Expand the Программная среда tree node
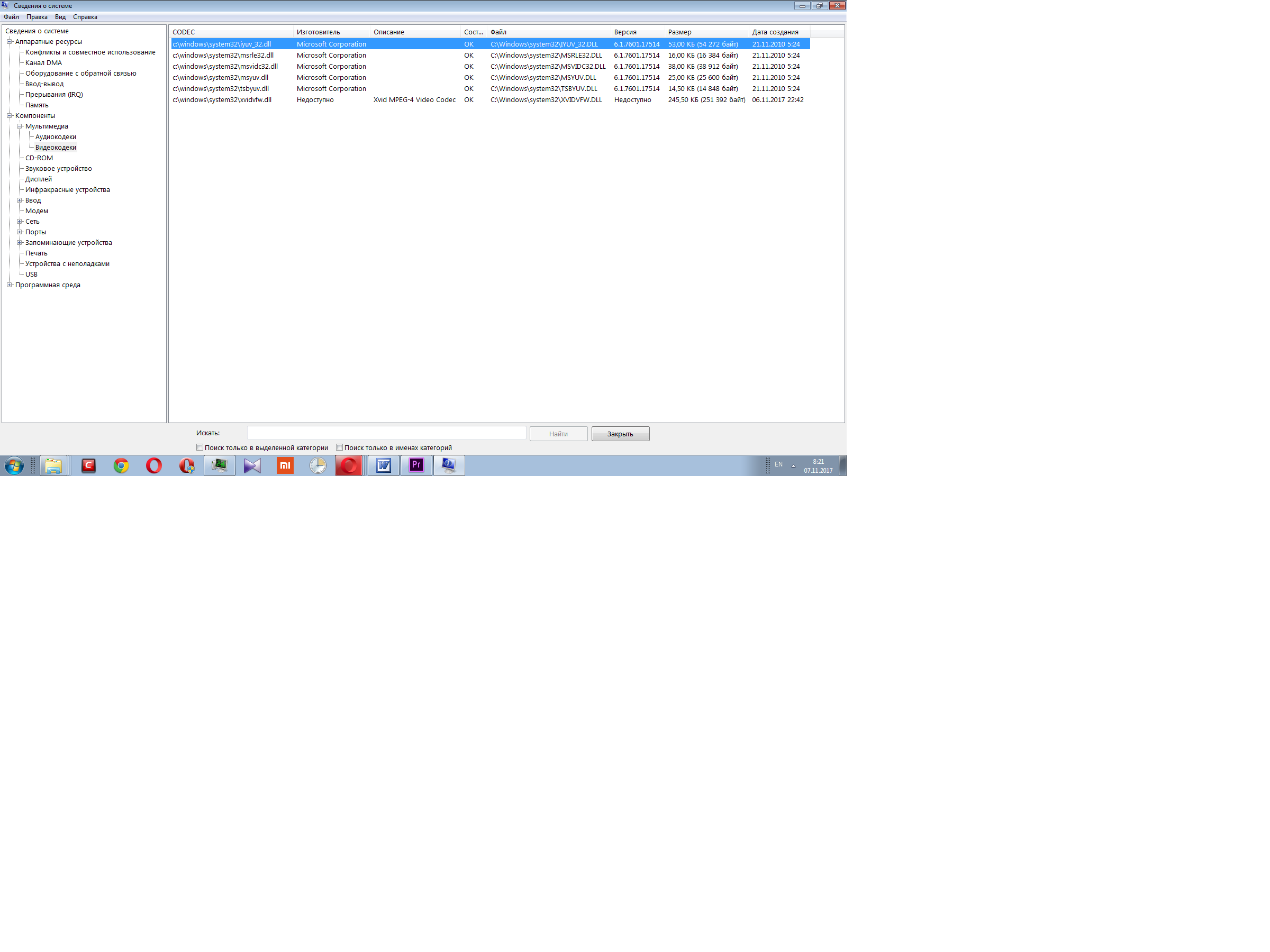The width and height of the screenshot is (1270, 952). [9, 285]
